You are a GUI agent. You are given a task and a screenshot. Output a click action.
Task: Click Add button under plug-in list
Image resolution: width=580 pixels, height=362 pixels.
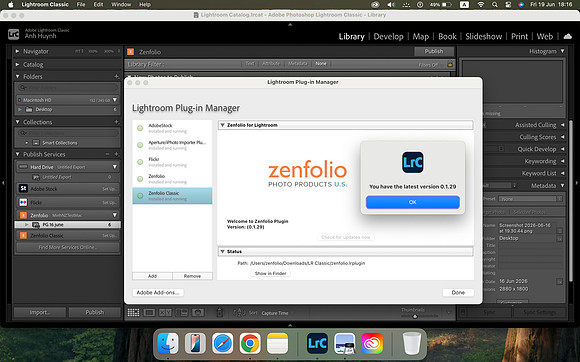[x=152, y=276]
